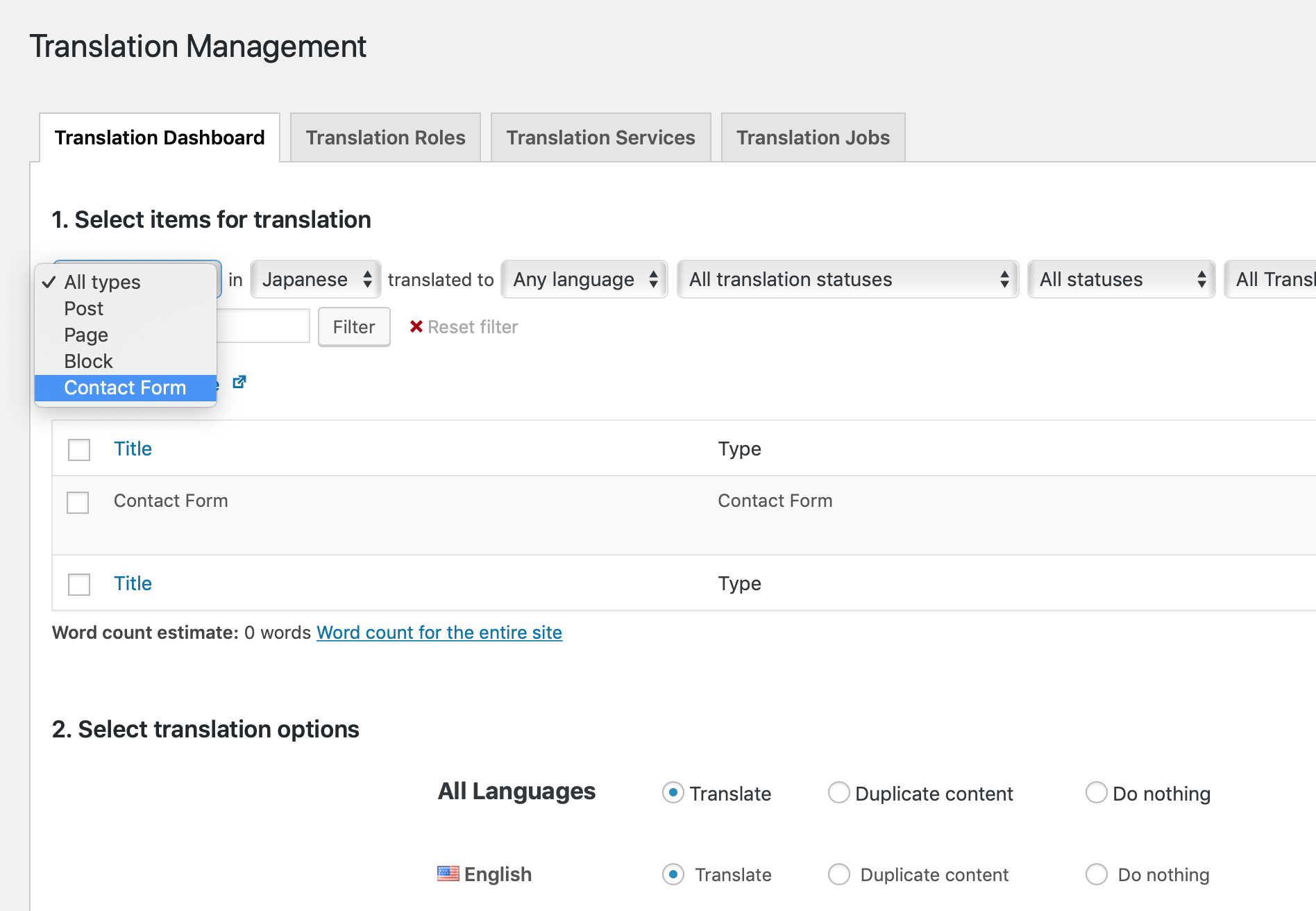Open the All translation statuses dropdown

pyautogui.click(x=847, y=279)
